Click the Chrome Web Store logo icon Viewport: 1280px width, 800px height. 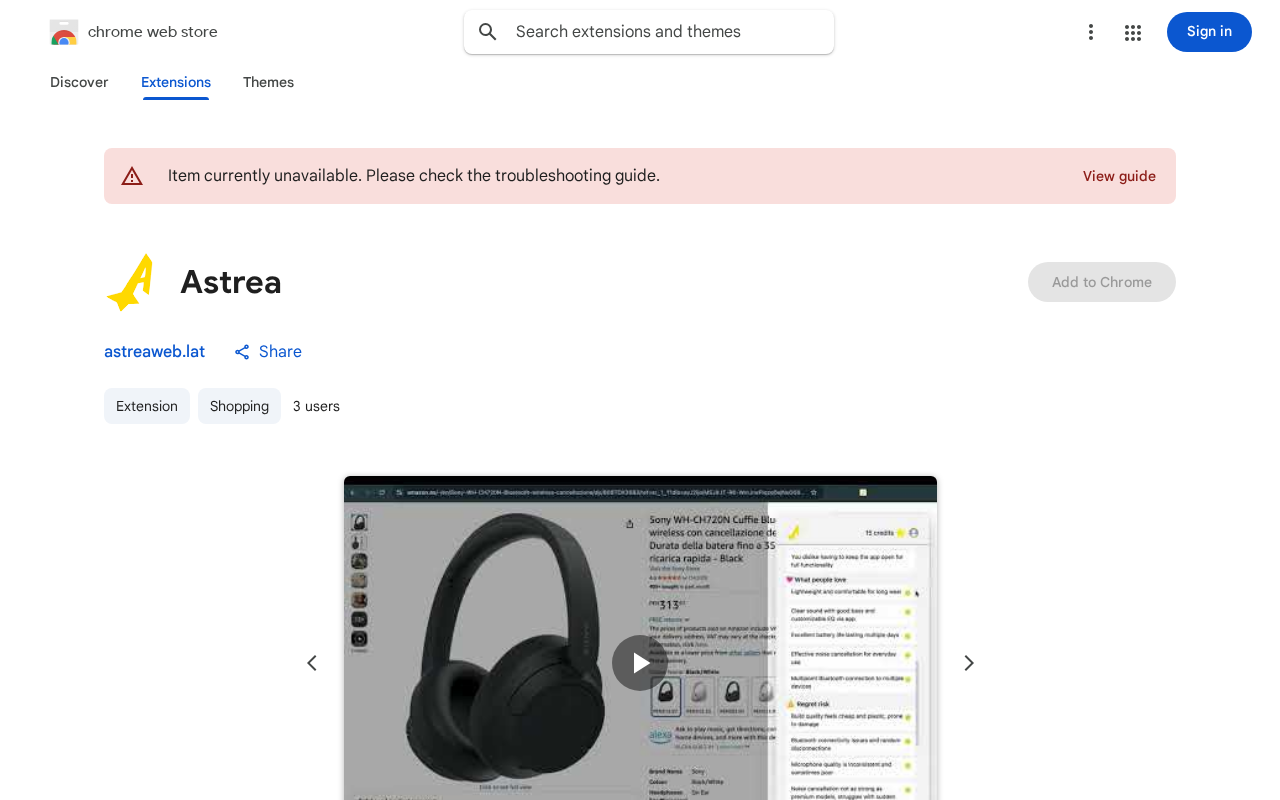[x=64, y=32]
